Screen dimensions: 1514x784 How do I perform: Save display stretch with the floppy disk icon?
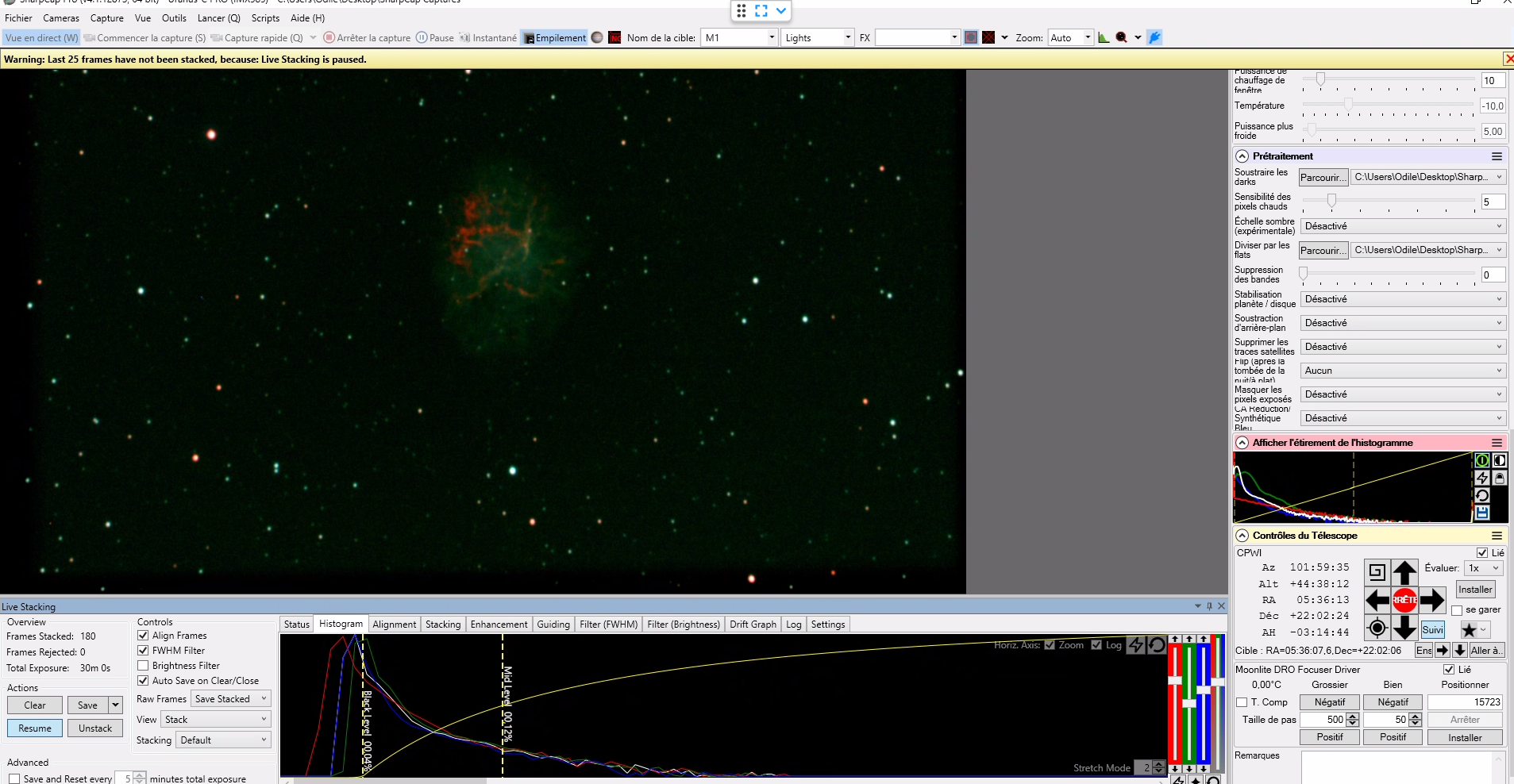pos(1481,513)
